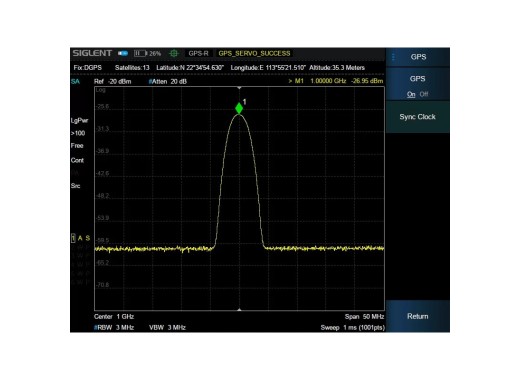Click the SIGLENT logo in the top bar

click(92, 53)
